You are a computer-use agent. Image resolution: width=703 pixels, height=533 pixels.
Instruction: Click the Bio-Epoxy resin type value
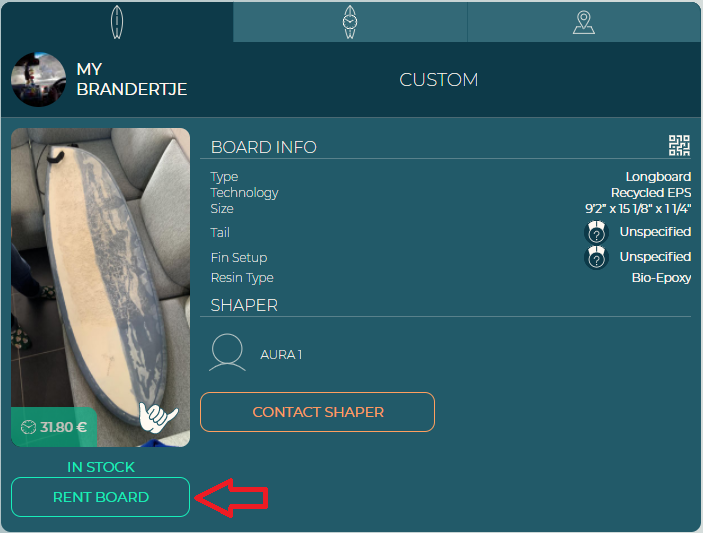click(x=661, y=278)
